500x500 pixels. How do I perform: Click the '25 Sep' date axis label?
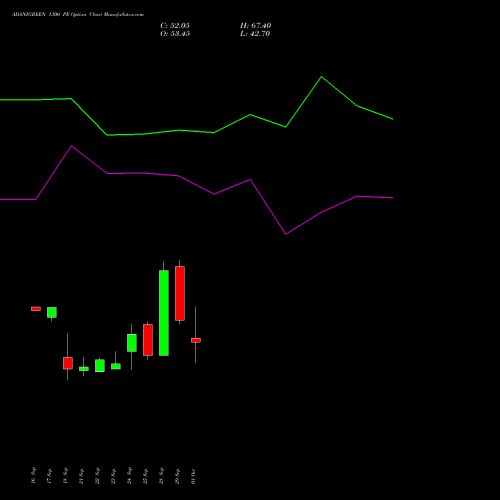pos(145,476)
